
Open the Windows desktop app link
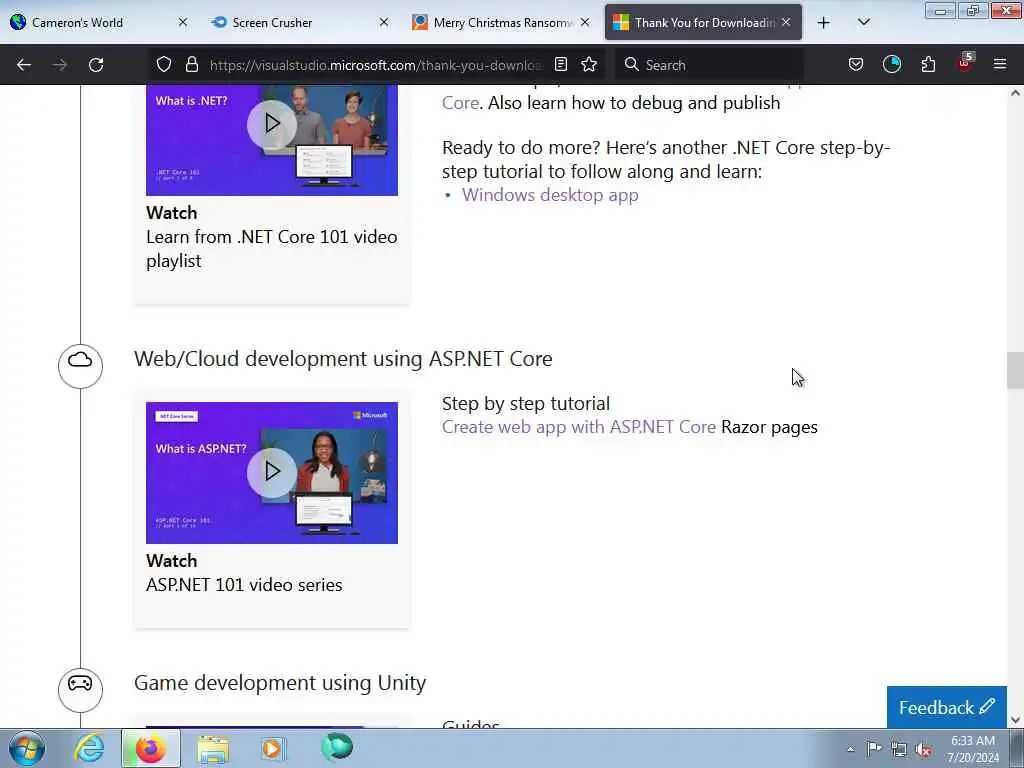550,195
